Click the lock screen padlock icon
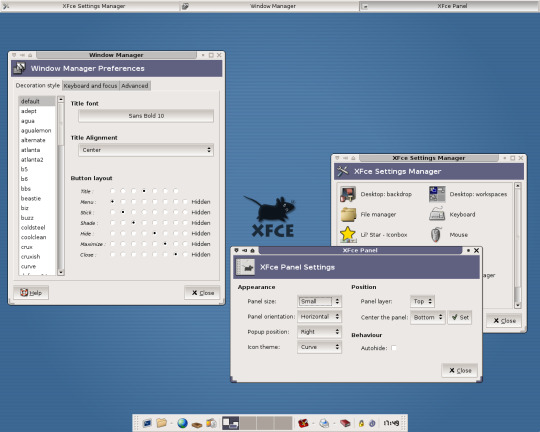This screenshot has height=432, width=540. 361,423
